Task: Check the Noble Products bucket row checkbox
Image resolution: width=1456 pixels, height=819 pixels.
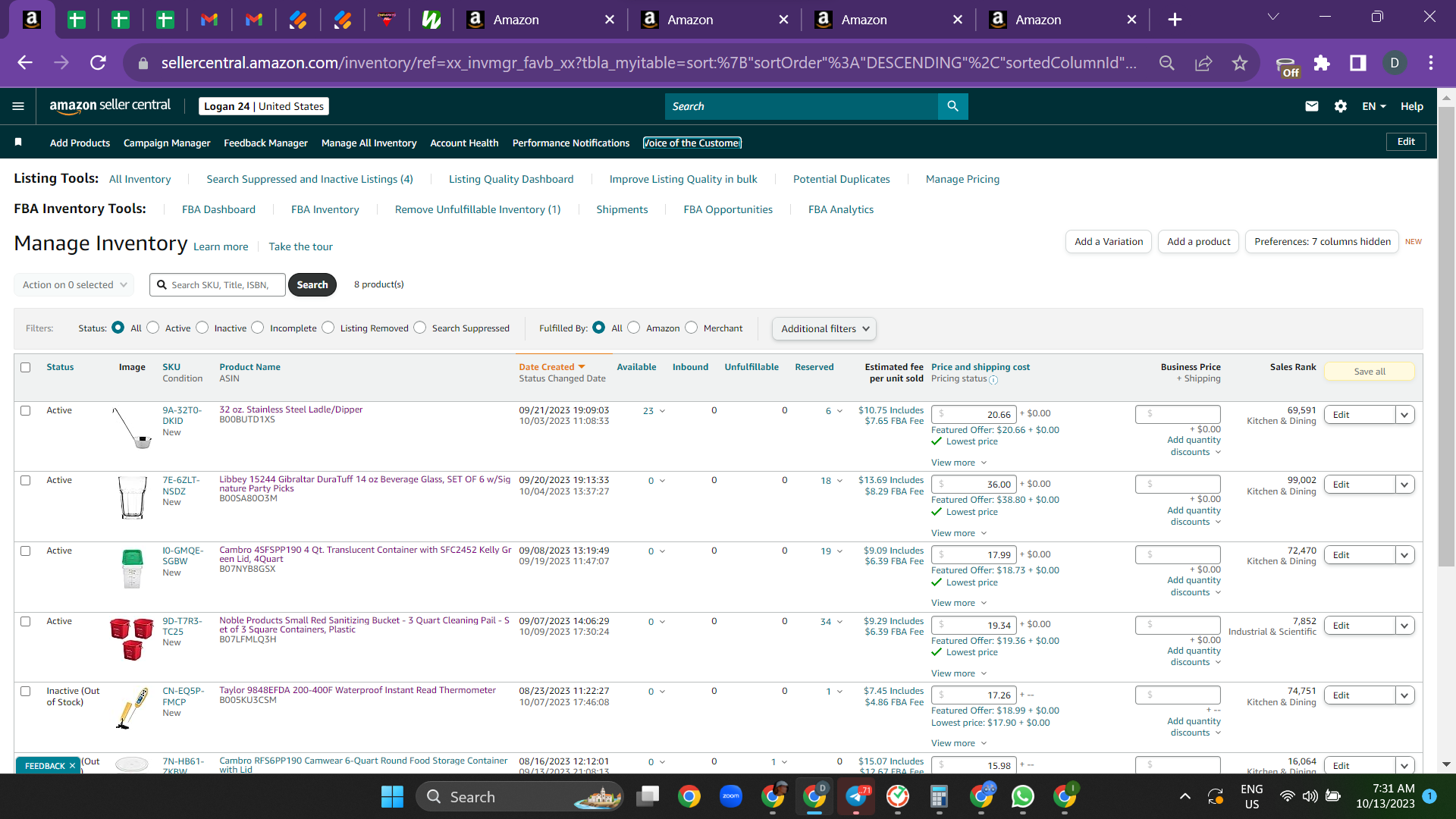Action: 25,621
